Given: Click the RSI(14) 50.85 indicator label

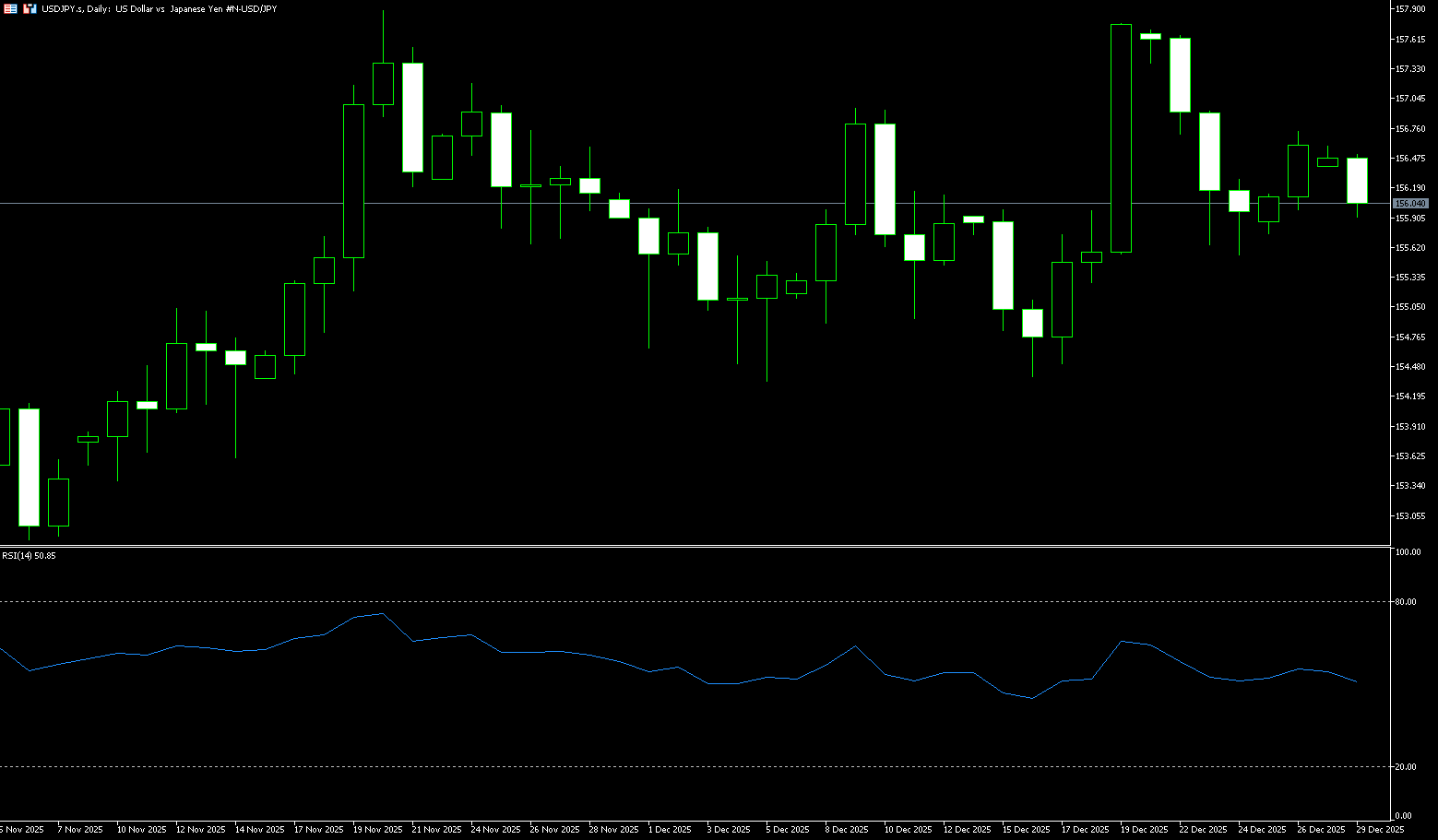Looking at the screenshot, I should (29, 556).
